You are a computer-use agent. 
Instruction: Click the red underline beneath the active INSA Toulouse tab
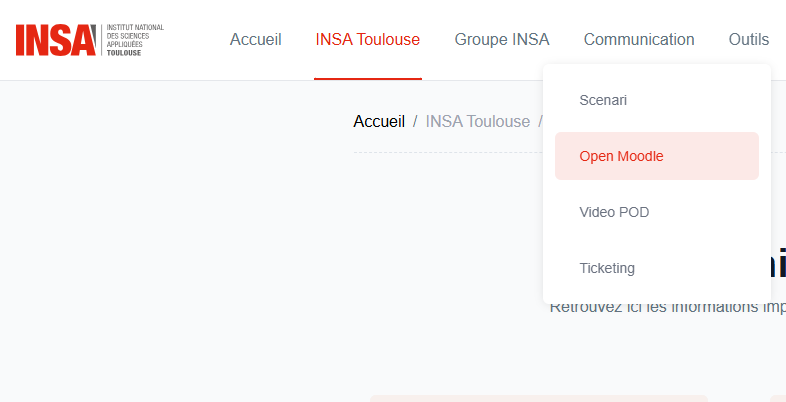367,78
